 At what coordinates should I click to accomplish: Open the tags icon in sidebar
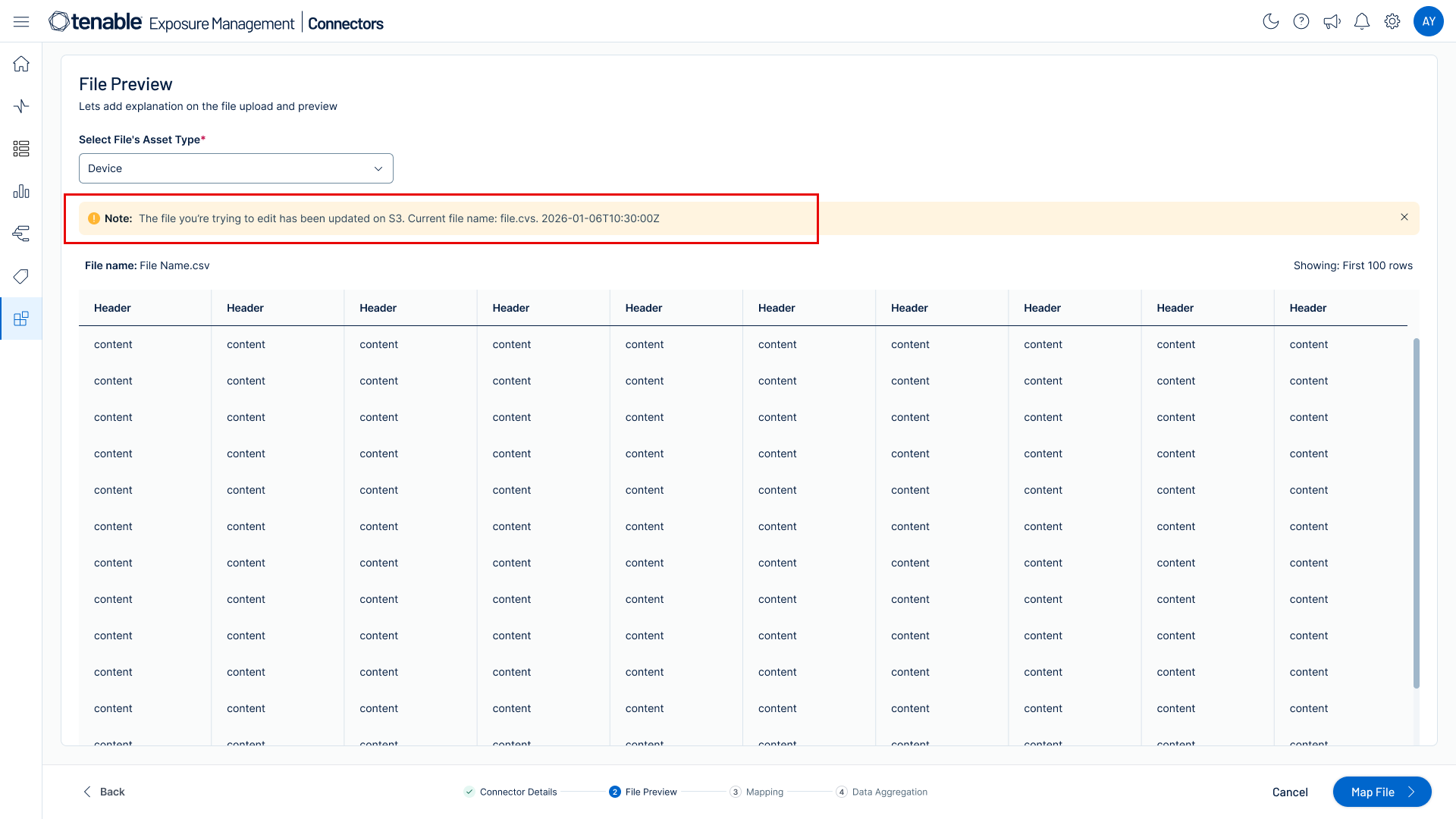tap(21, 276)
